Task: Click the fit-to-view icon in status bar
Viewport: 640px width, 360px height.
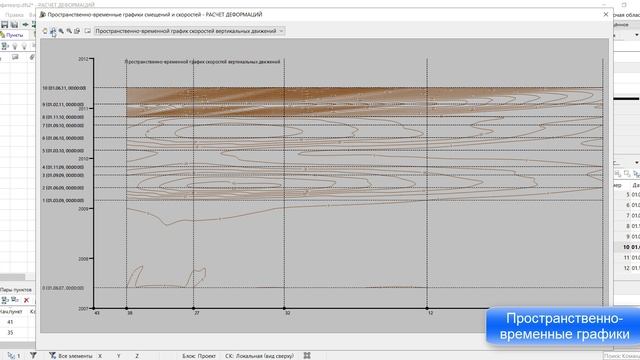Action: 307,356
